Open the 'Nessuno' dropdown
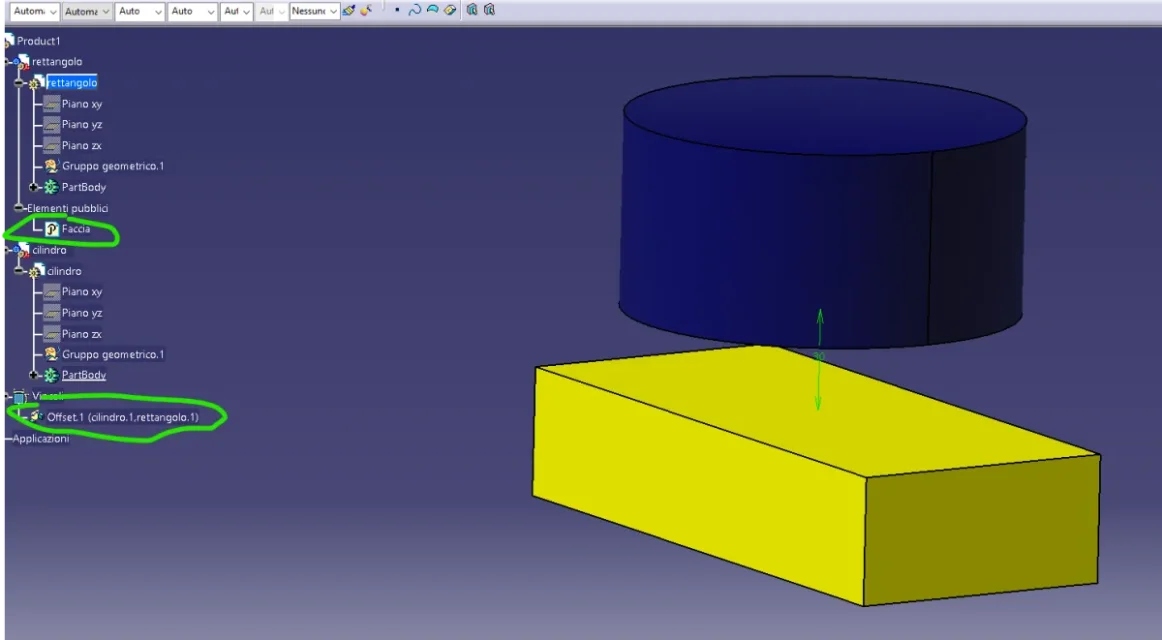1162x640 pixels. tap(315, 11)
